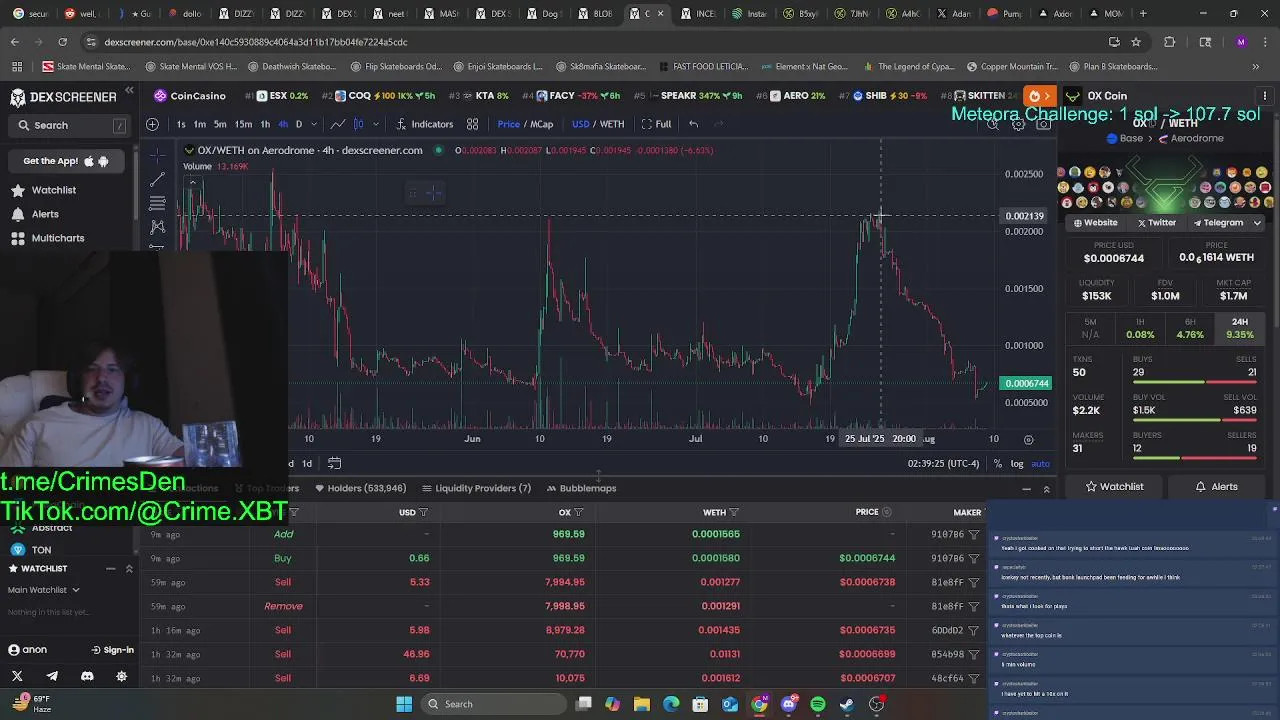Image resolution: width=1280 pixels, height=720 pixels.
Task: Expand chart with Full screen button
Action: pyautogui.click(x=656, y=124)
